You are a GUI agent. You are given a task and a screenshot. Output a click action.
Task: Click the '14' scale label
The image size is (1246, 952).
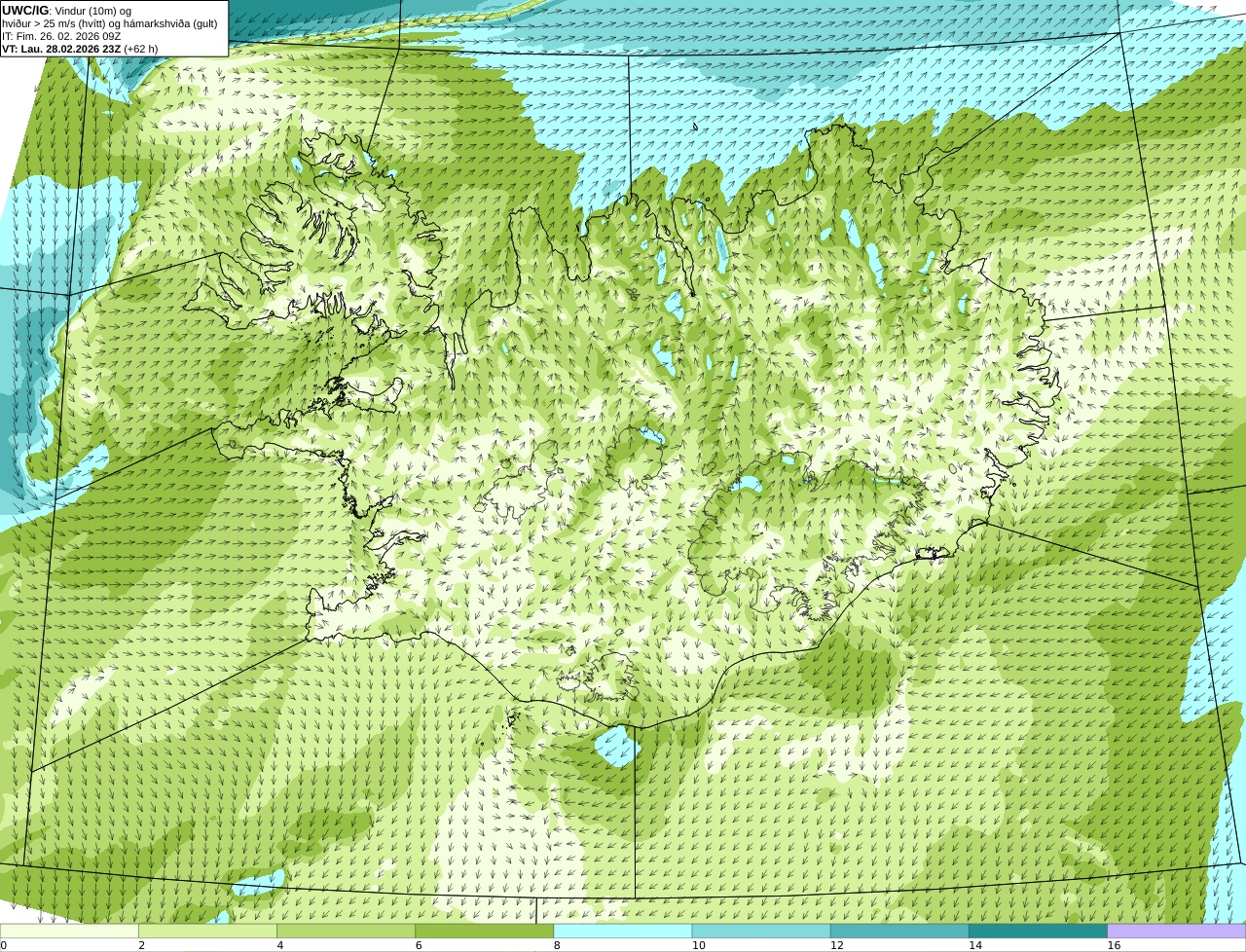(975, 945)
